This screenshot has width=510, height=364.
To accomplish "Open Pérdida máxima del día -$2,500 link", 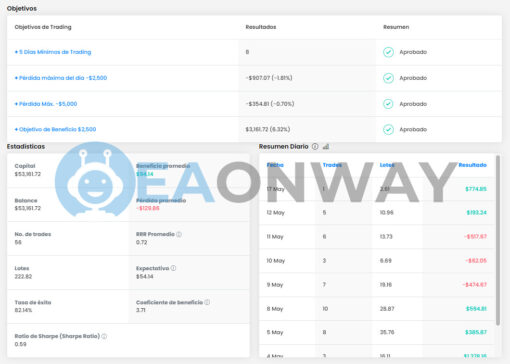I will 61,78.
